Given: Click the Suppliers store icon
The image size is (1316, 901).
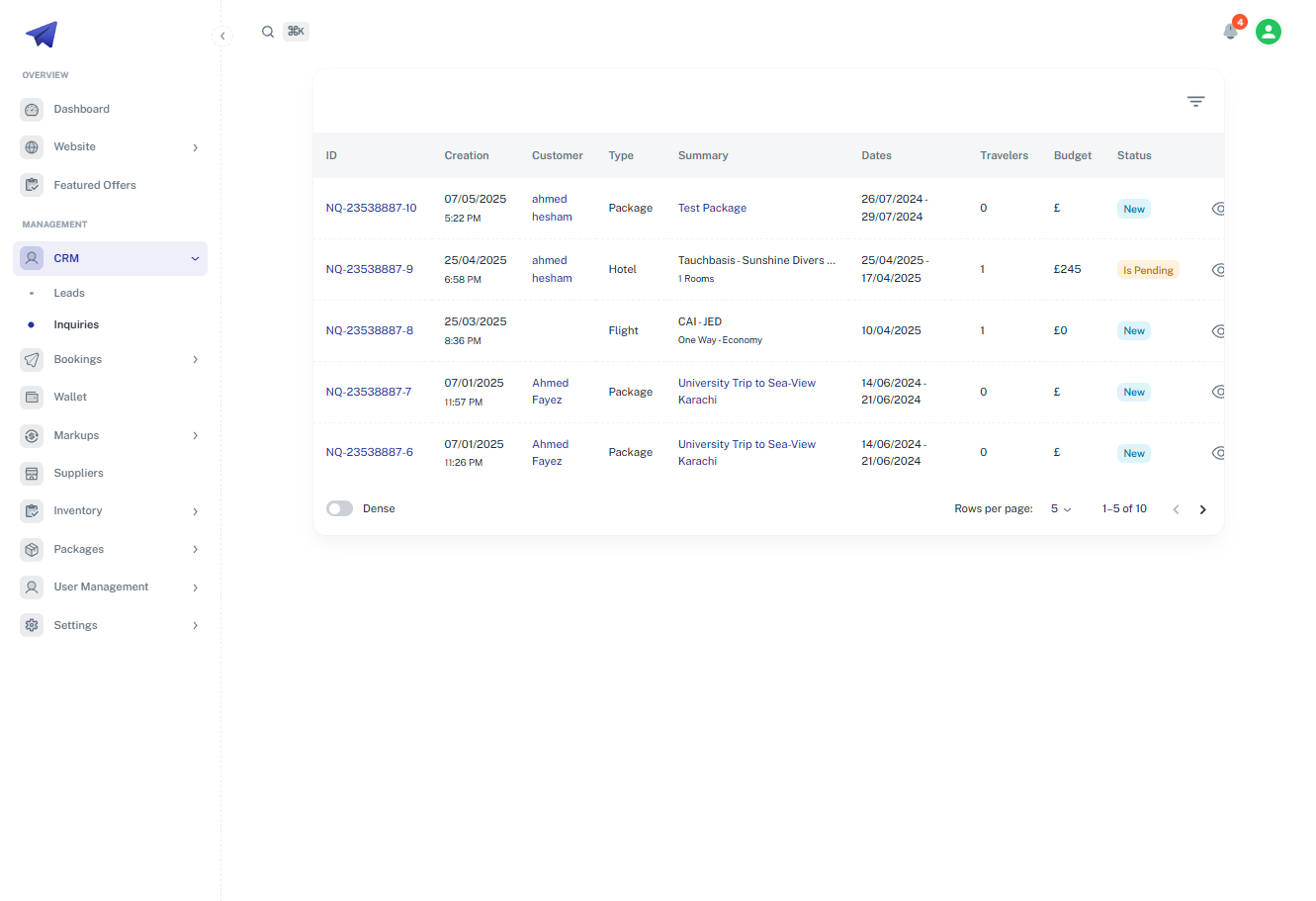Looking at the screenshot, I should coord(32,474).
